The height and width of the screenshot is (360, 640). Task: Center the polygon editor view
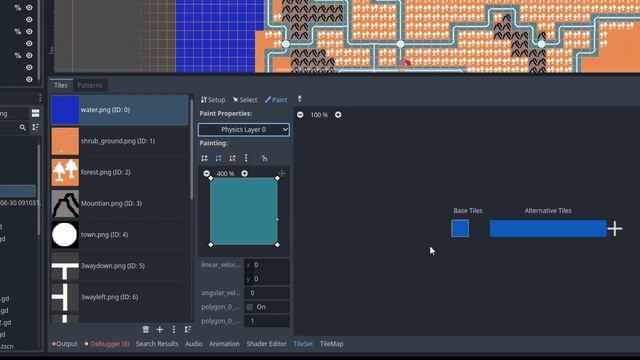tap(282, 173)
